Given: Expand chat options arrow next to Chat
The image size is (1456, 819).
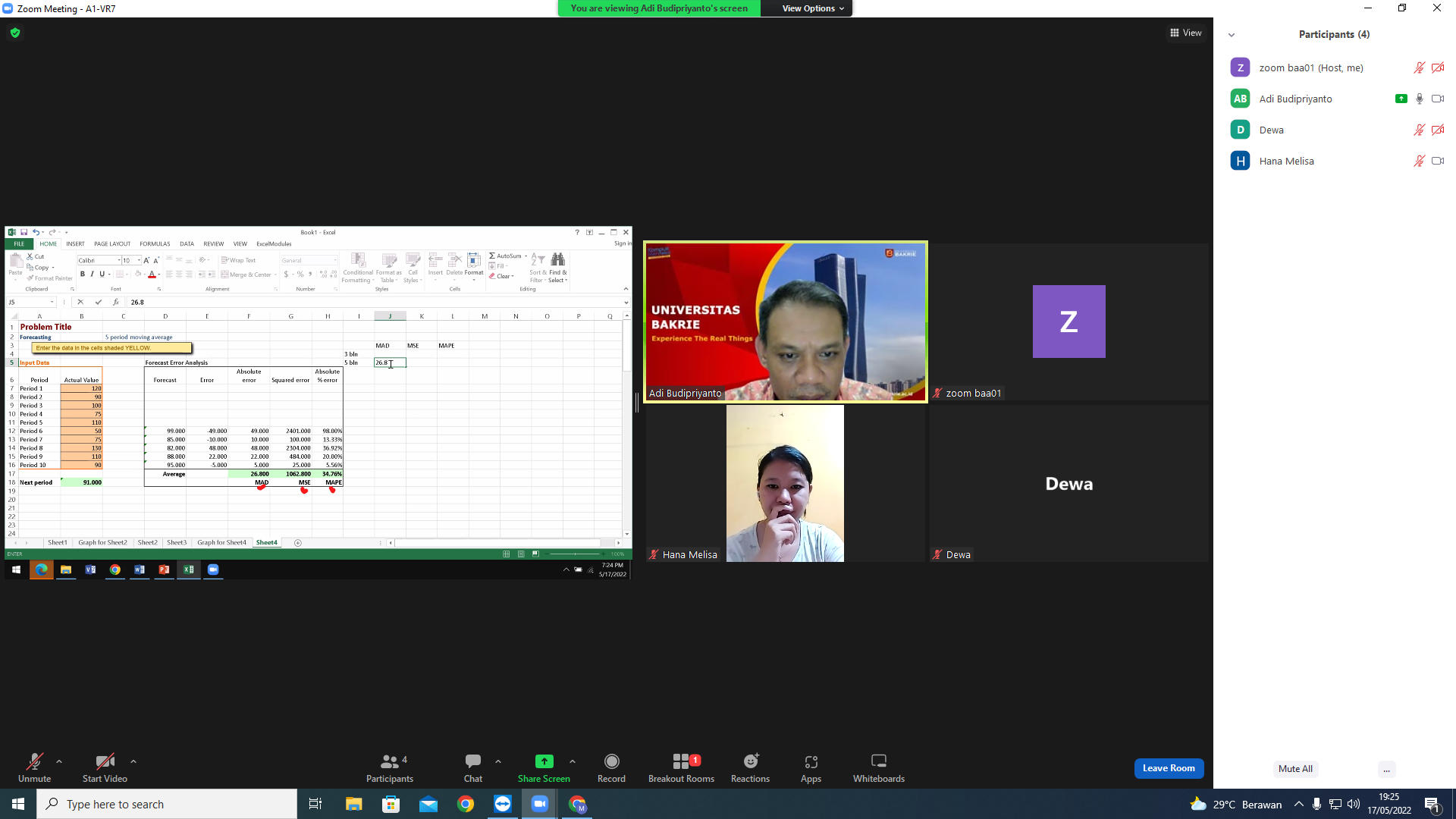Looking at the screenshot, I should coord(498,761).
